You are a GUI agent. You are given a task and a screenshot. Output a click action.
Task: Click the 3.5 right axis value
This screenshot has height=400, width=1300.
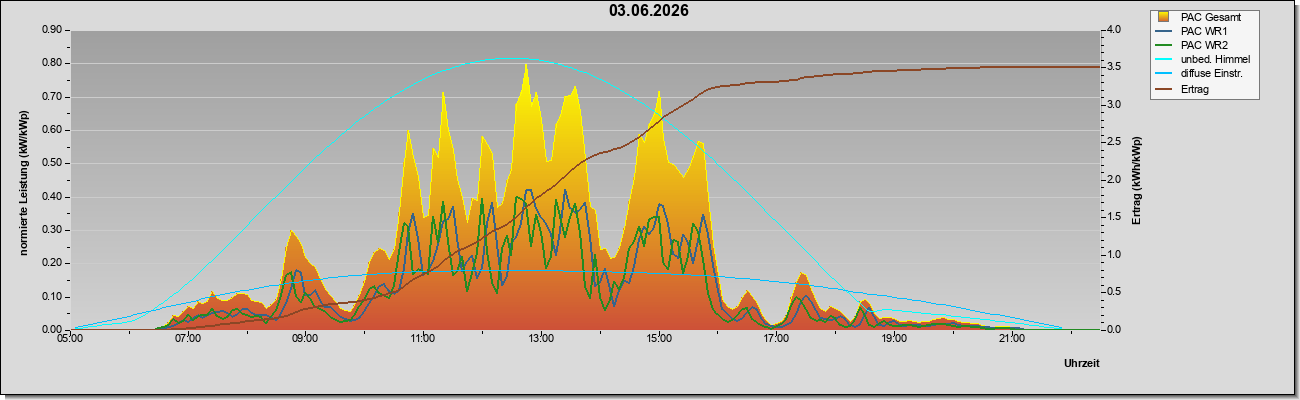(x=1114, y=67)
